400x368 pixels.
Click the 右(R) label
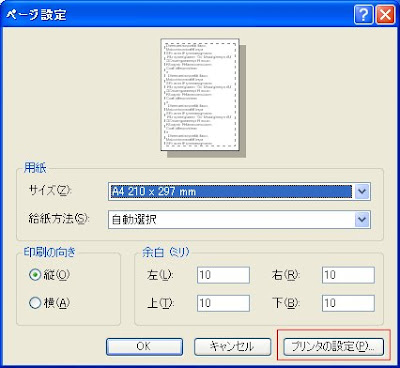click(286, 275)
